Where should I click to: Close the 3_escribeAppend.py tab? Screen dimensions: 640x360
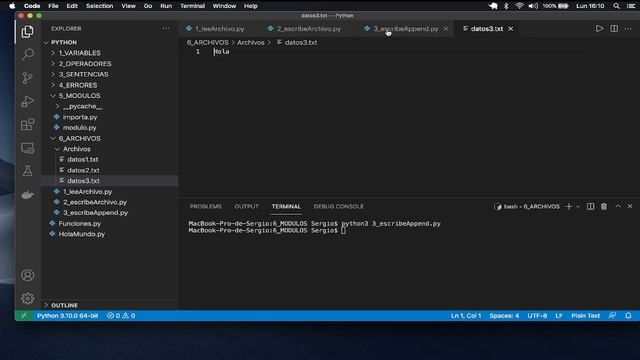point(446,29)
